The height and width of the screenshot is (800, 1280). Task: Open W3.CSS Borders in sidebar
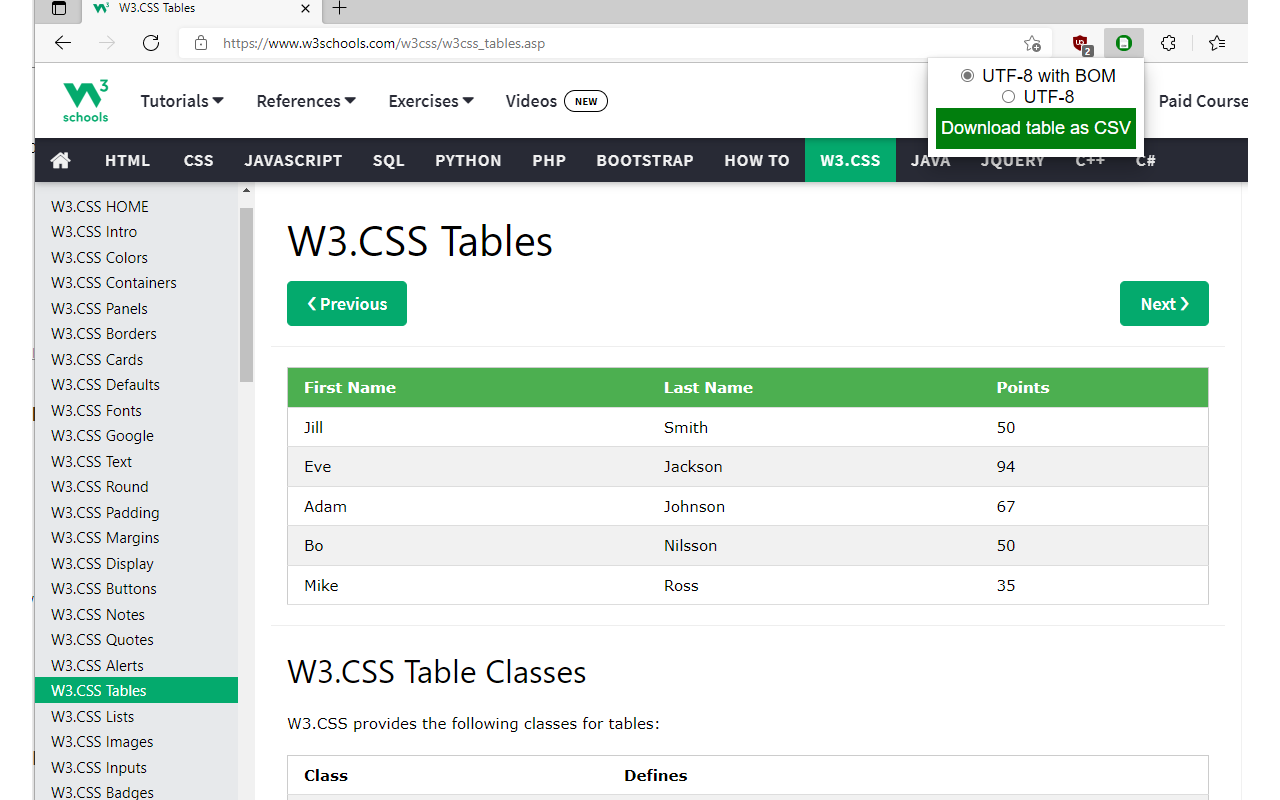[136, 334]
